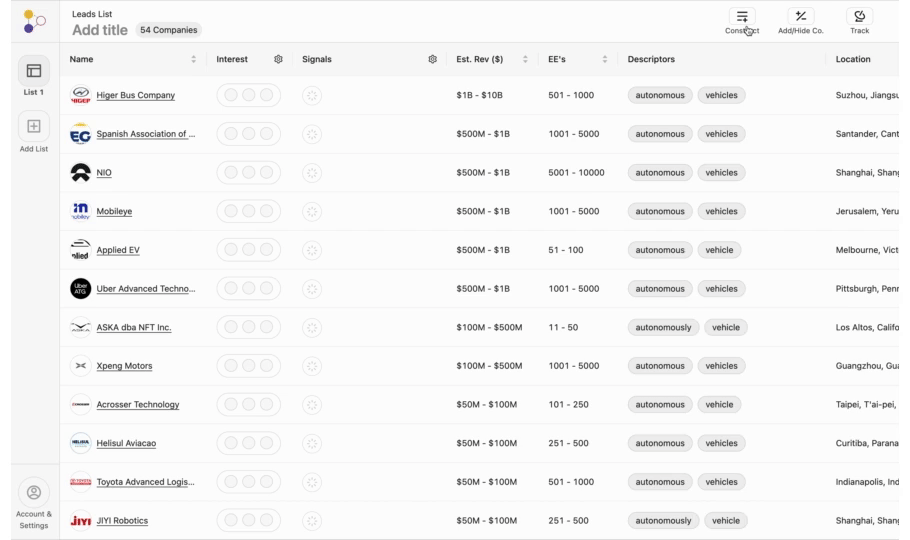Click Higer Bus Company logo
The image size is (910, 540).
point(81,95)
